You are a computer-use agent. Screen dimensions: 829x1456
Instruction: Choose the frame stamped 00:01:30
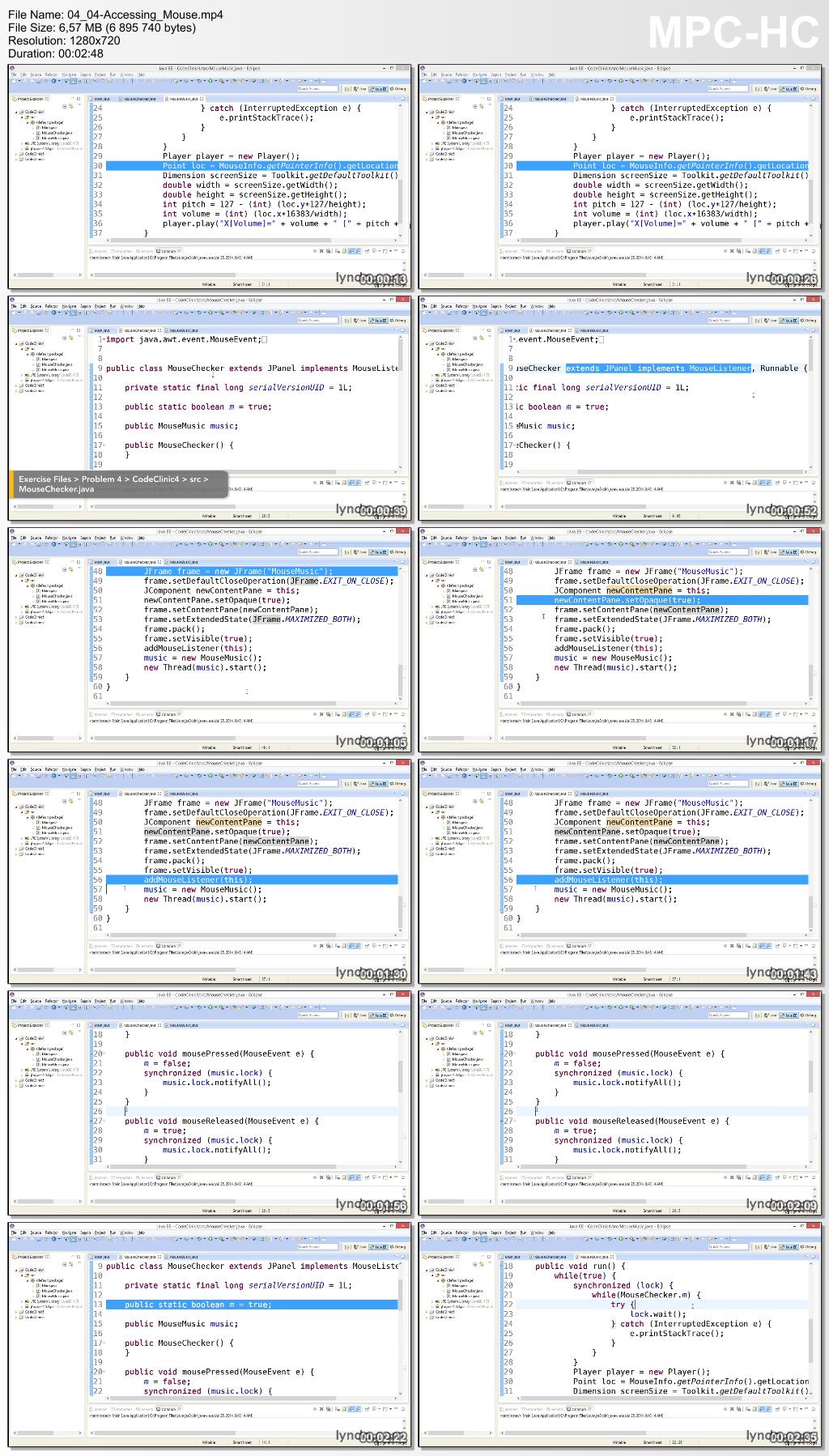pyautogui.click(x=210, y=871)
